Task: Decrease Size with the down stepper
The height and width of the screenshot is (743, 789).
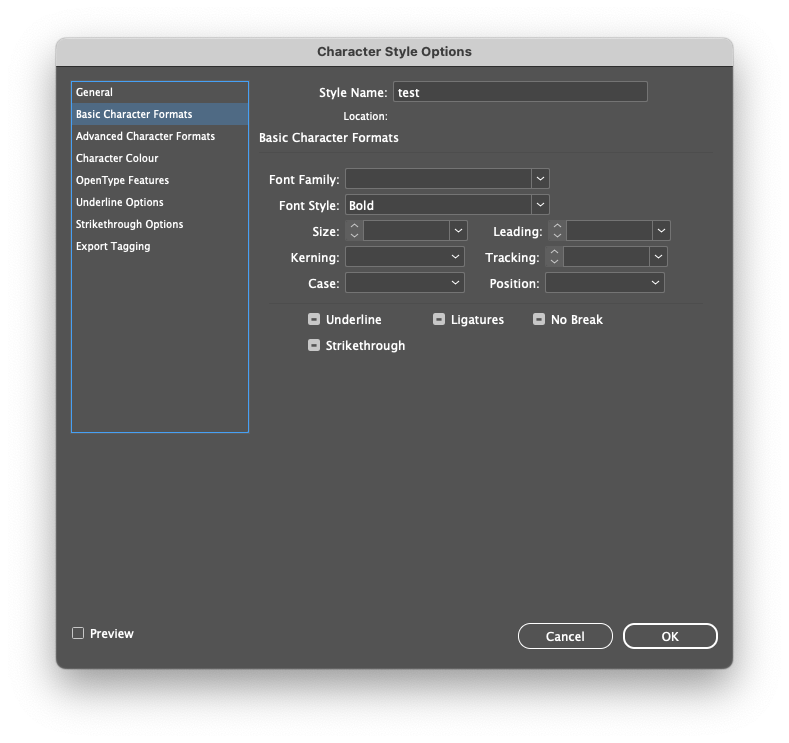Action: (x=354, y=235)
